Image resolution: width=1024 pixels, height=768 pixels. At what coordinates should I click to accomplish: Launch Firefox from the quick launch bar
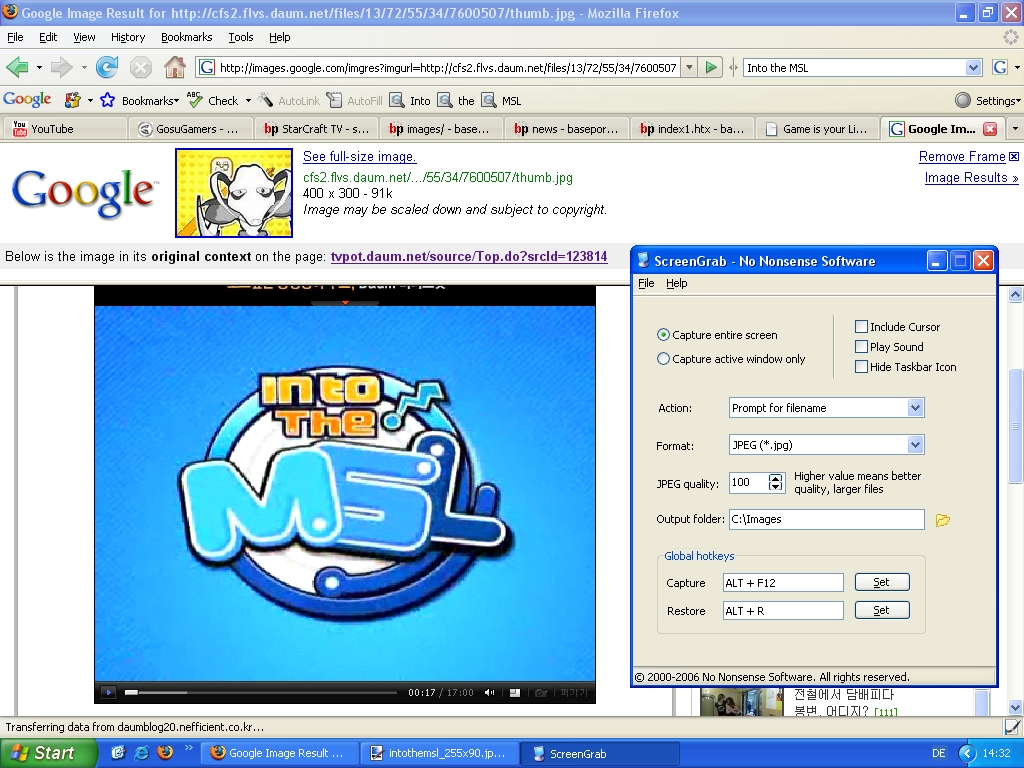tap(165, 752)
